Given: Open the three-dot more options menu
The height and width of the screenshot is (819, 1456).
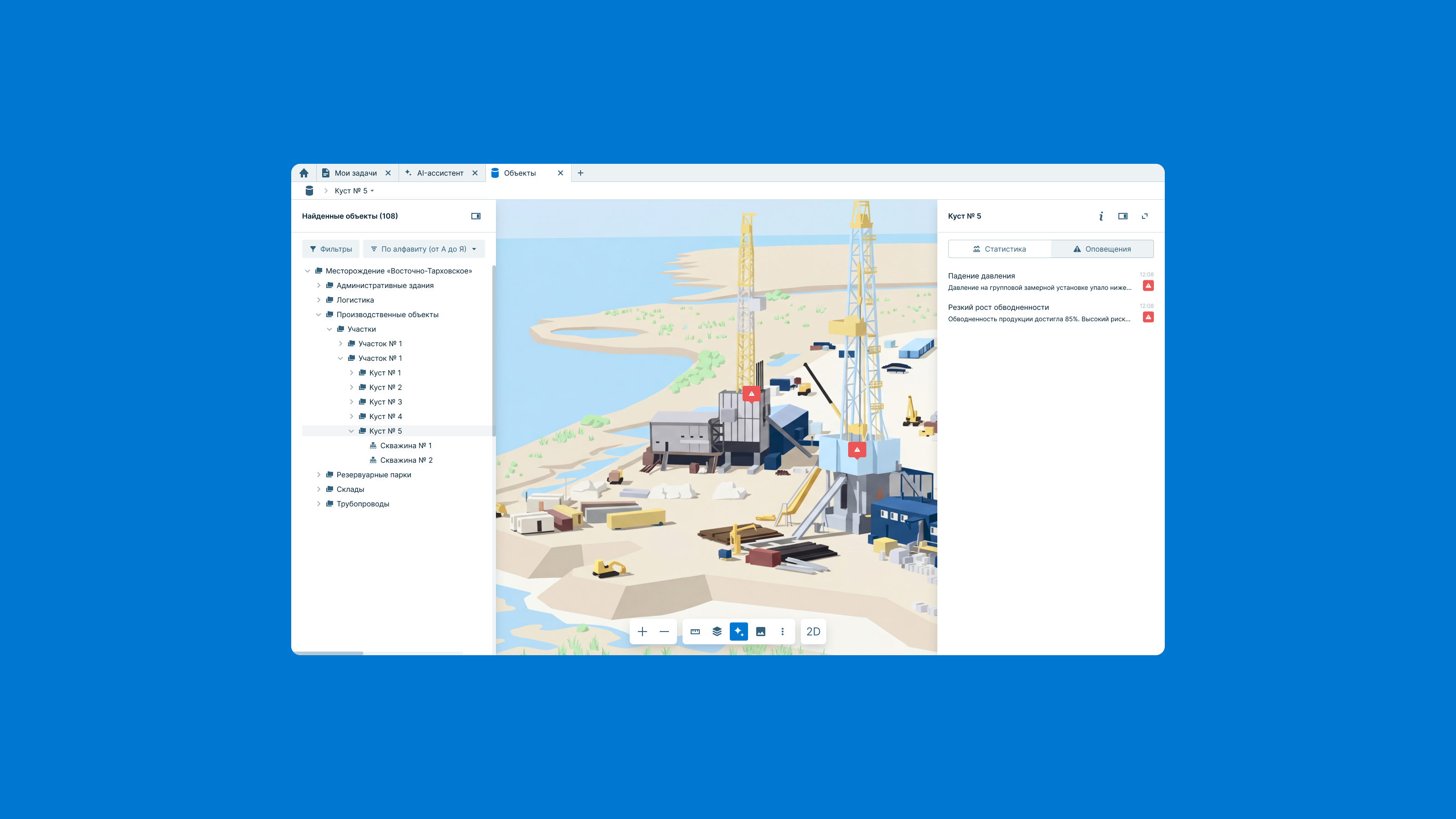Looking at the screenshot, I should click(782, 632).
